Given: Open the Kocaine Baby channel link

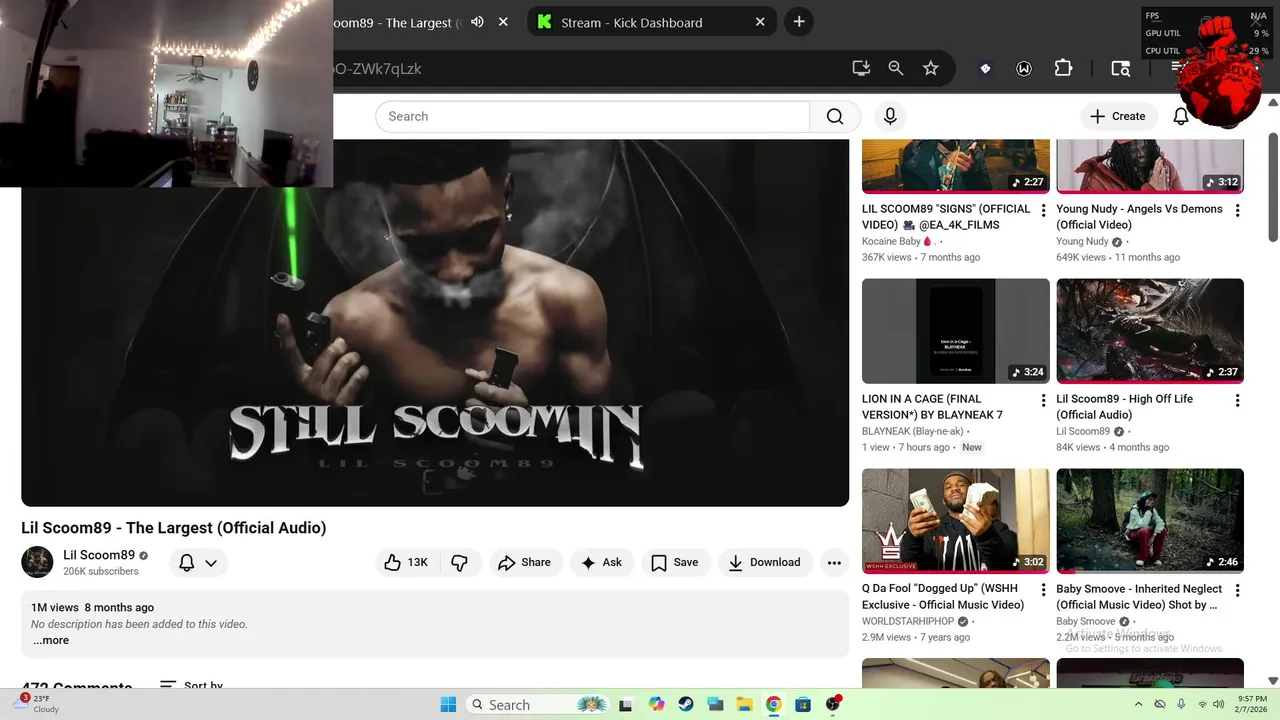Looking at the screenshot, I should coord(897,241).
